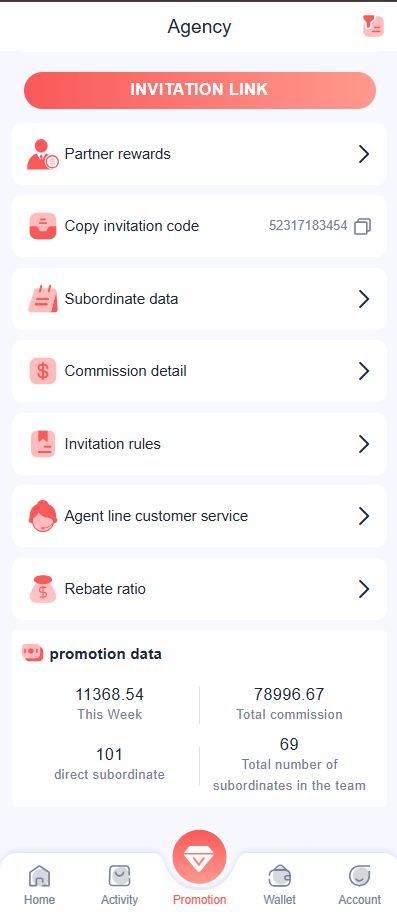
Task: Expand the Rebate ratio chevron
Action: pyautogui.click(x=364, y=589)
